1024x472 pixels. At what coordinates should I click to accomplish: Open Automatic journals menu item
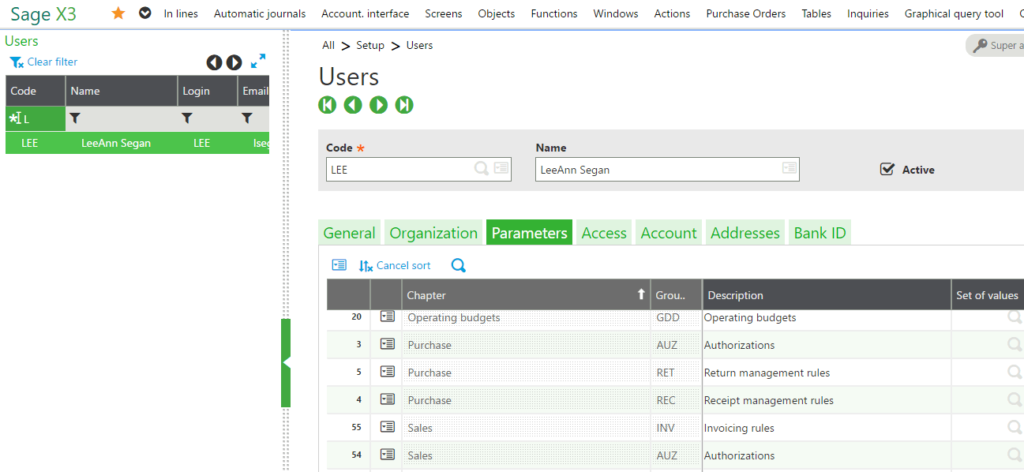[259, 14]
